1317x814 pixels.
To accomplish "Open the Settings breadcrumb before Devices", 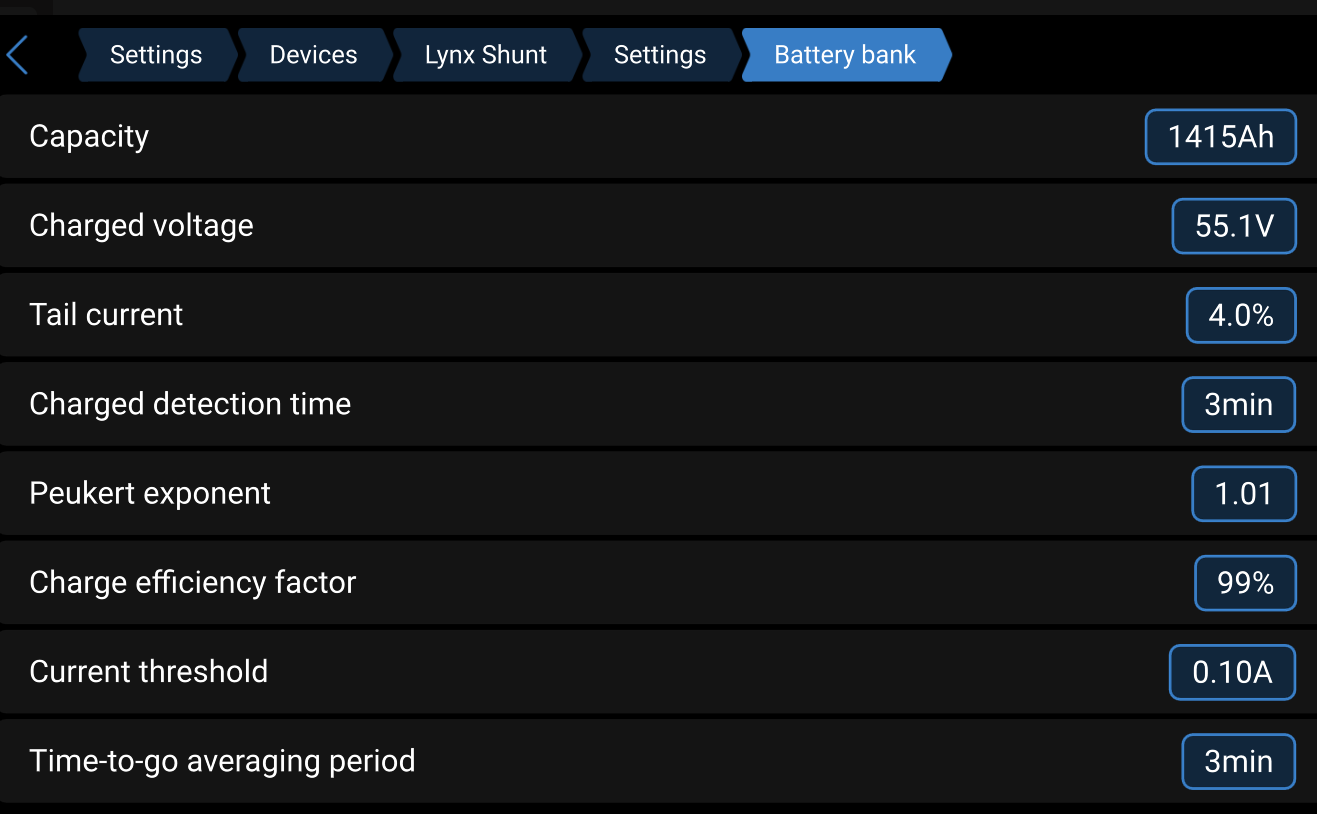I will coord(156,55).
